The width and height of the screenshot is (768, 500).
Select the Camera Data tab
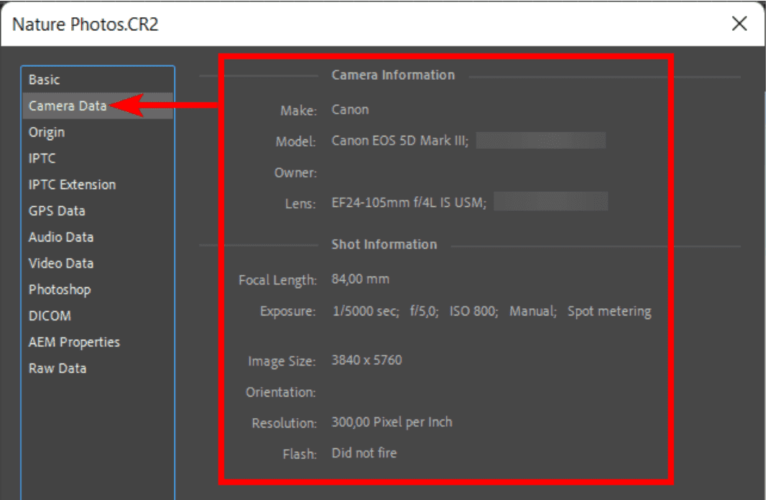point(67,106)
